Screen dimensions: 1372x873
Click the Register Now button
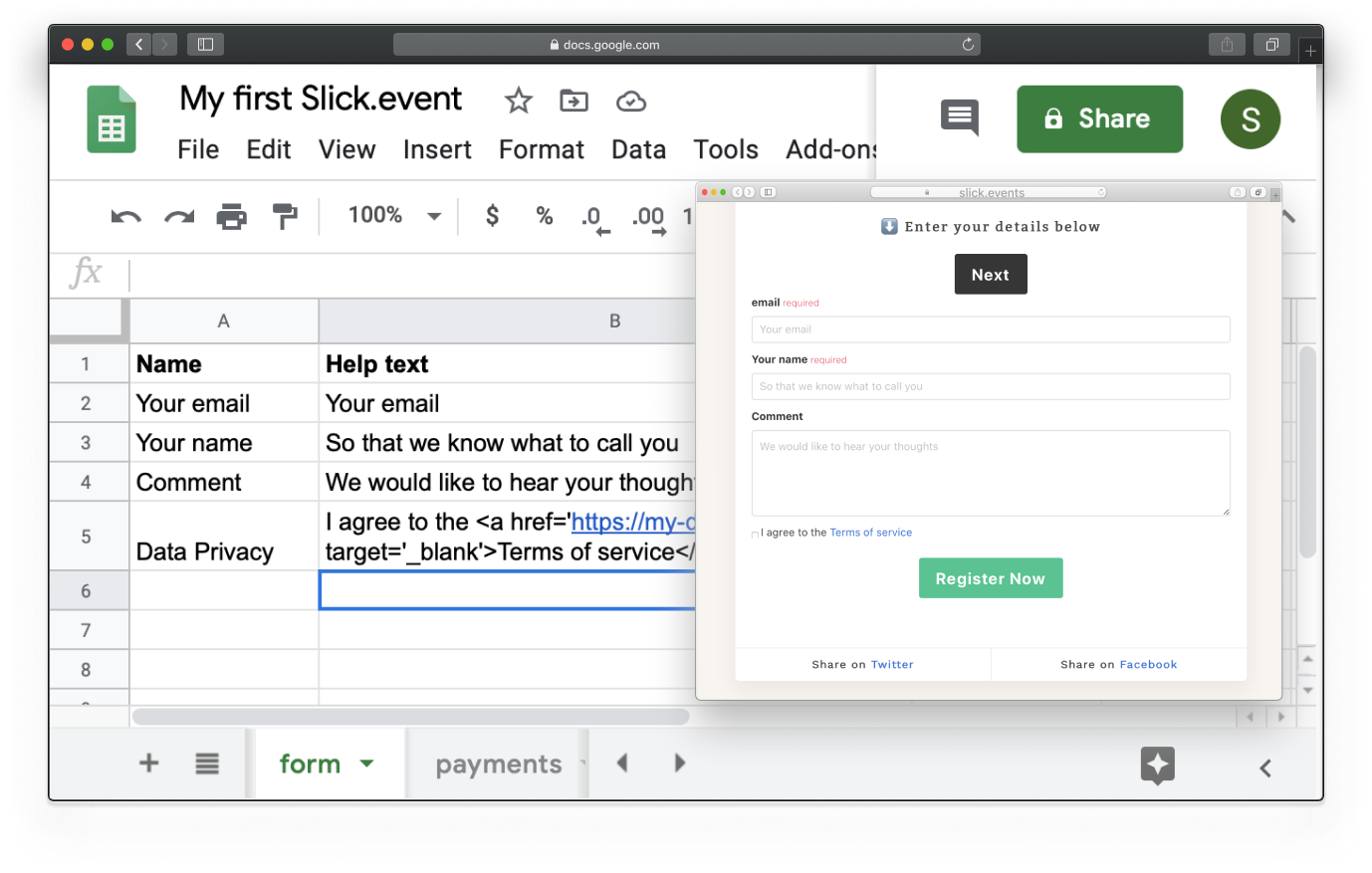coord(991,577)
